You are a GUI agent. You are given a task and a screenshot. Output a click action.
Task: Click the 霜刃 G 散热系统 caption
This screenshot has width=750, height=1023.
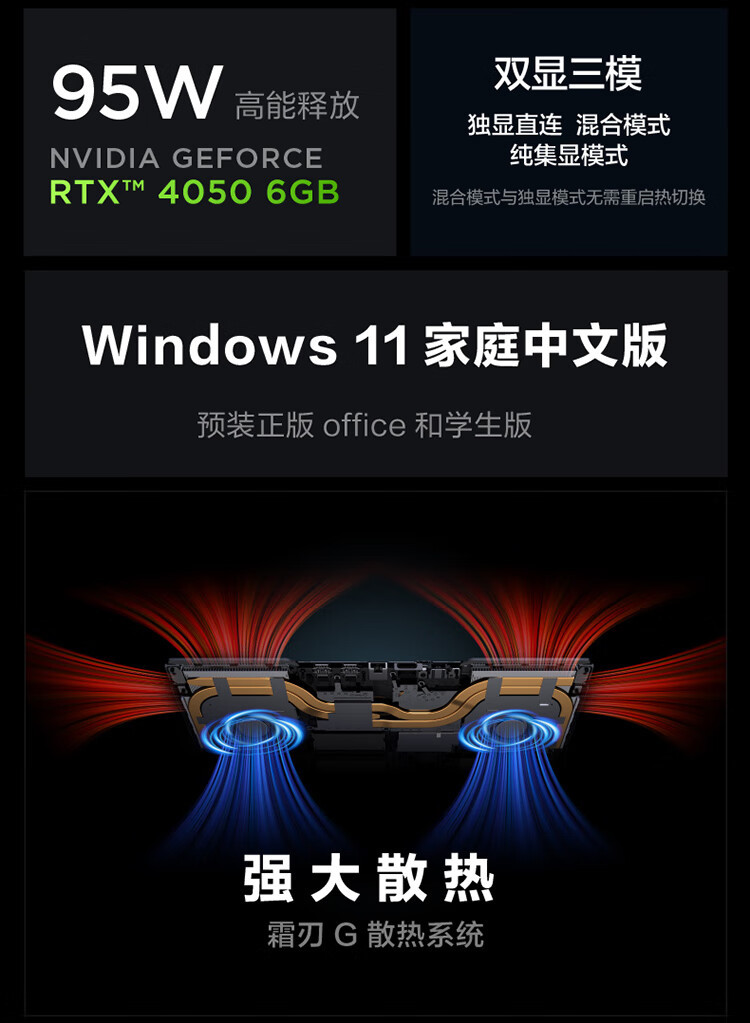point(376,934)
